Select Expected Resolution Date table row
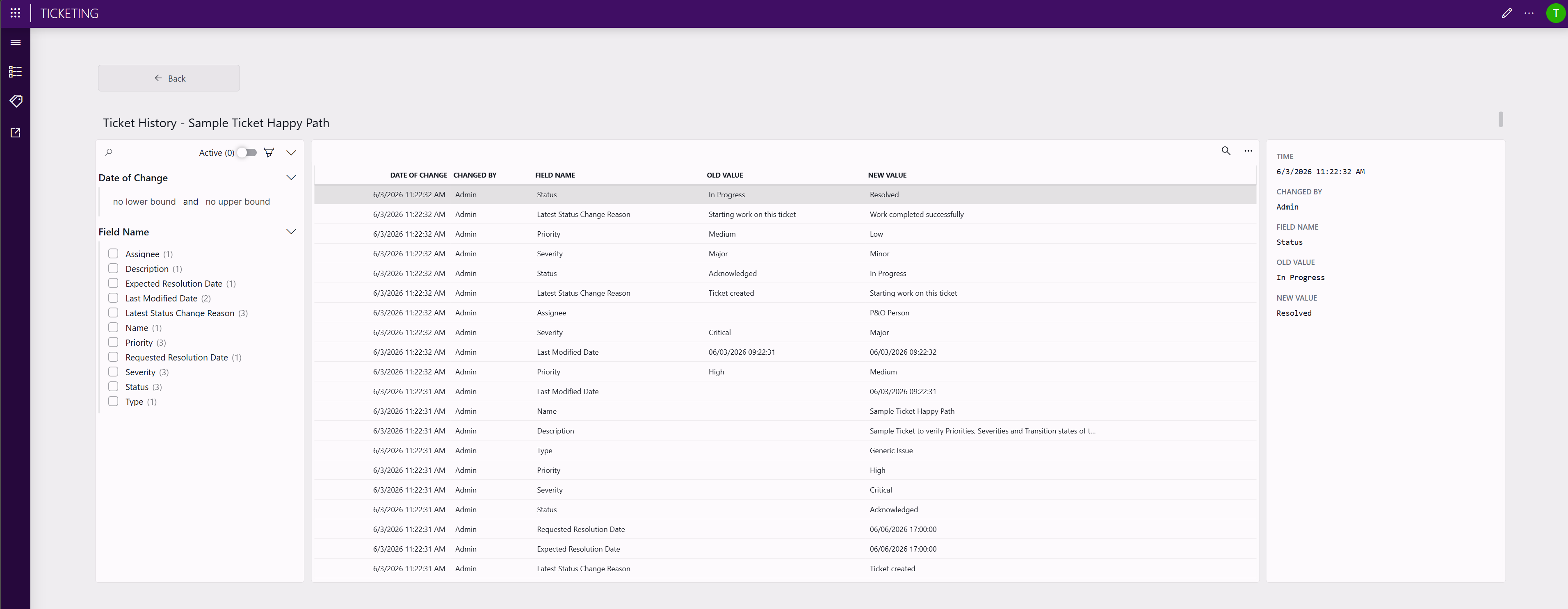The height and width of the screenshot is (609, 1568). click(785, 549)
